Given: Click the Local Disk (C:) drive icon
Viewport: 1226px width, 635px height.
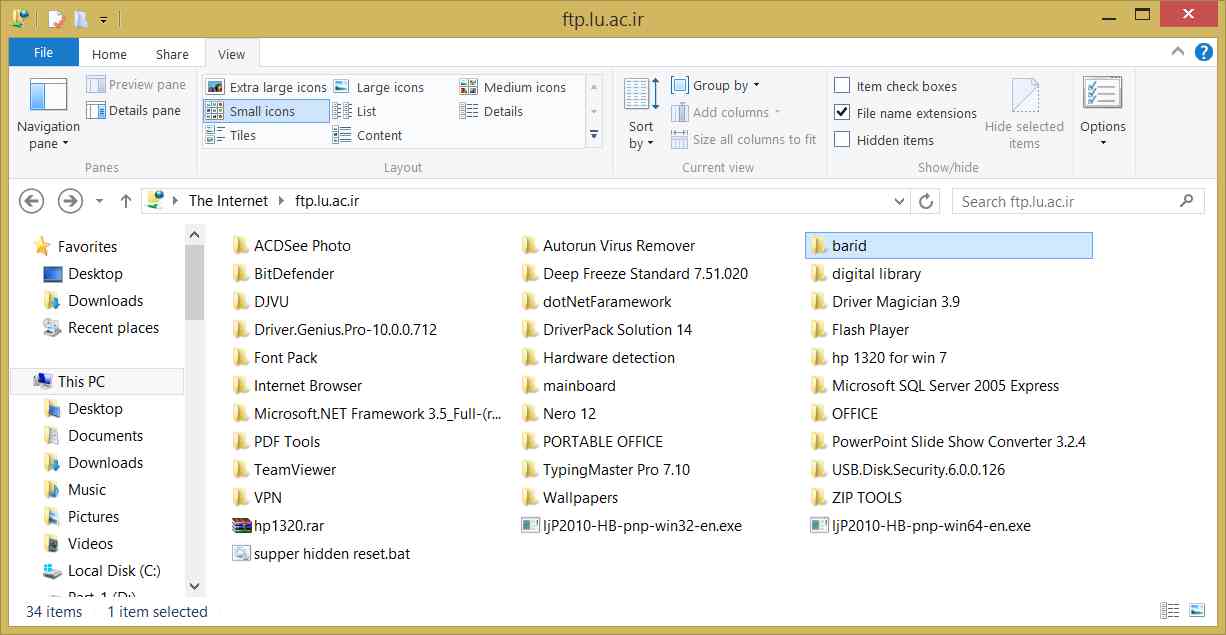Looking at the screenshot, I should (x=53, y=571).
